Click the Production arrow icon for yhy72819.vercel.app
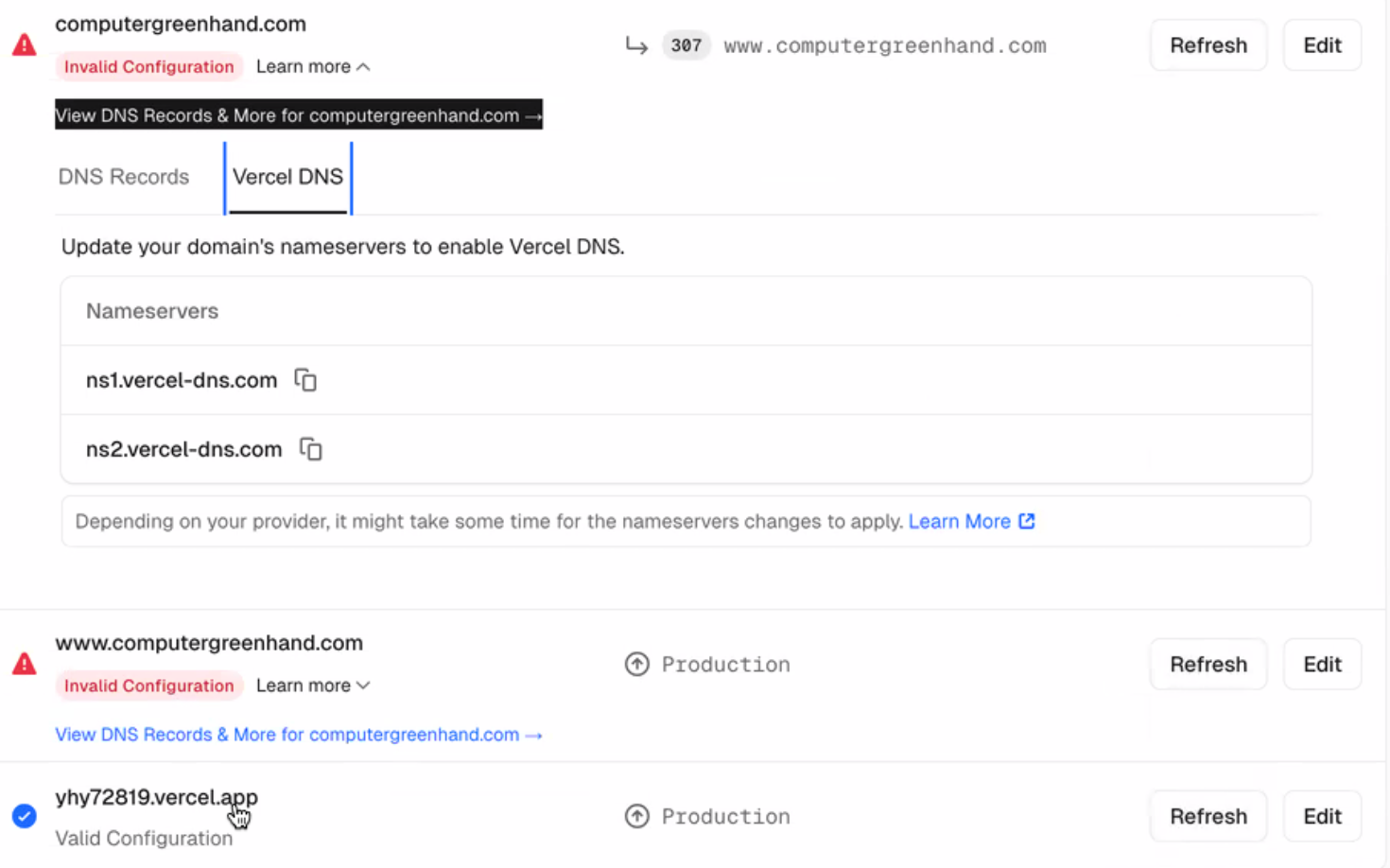Image resolution: width=1390 pixels, height=868 pixels. [637, 816]
